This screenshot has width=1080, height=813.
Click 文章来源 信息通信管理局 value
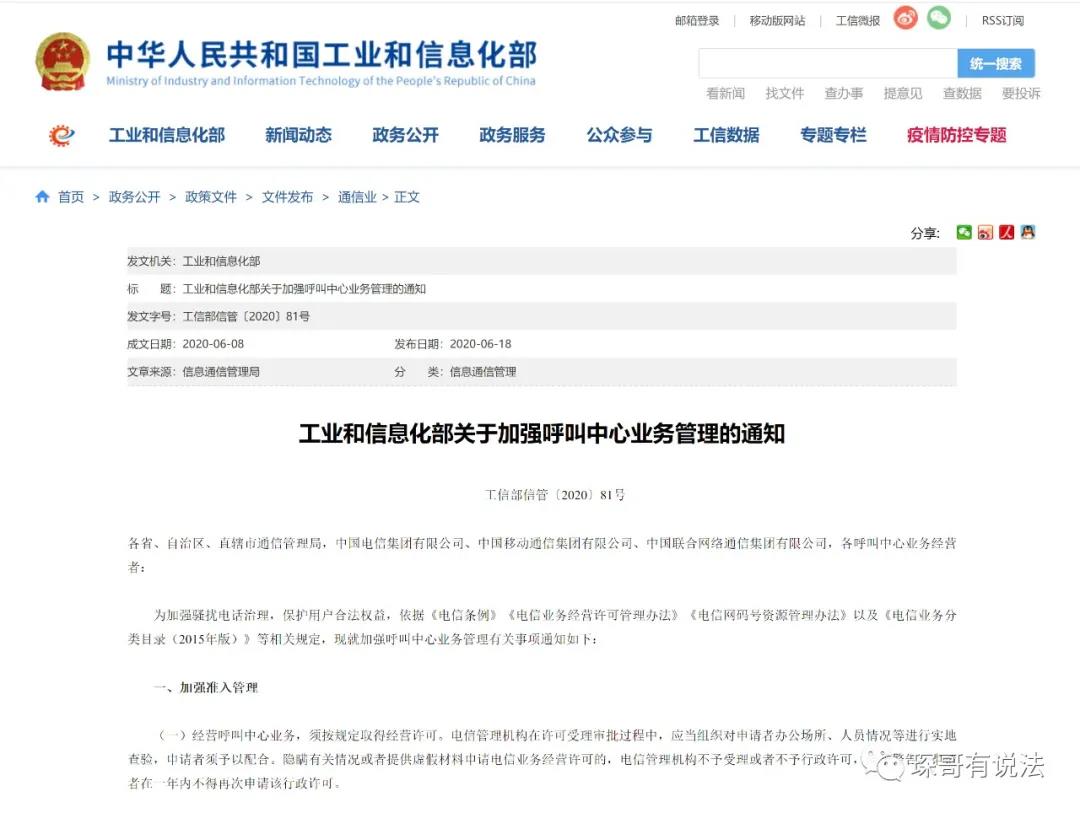221,371
